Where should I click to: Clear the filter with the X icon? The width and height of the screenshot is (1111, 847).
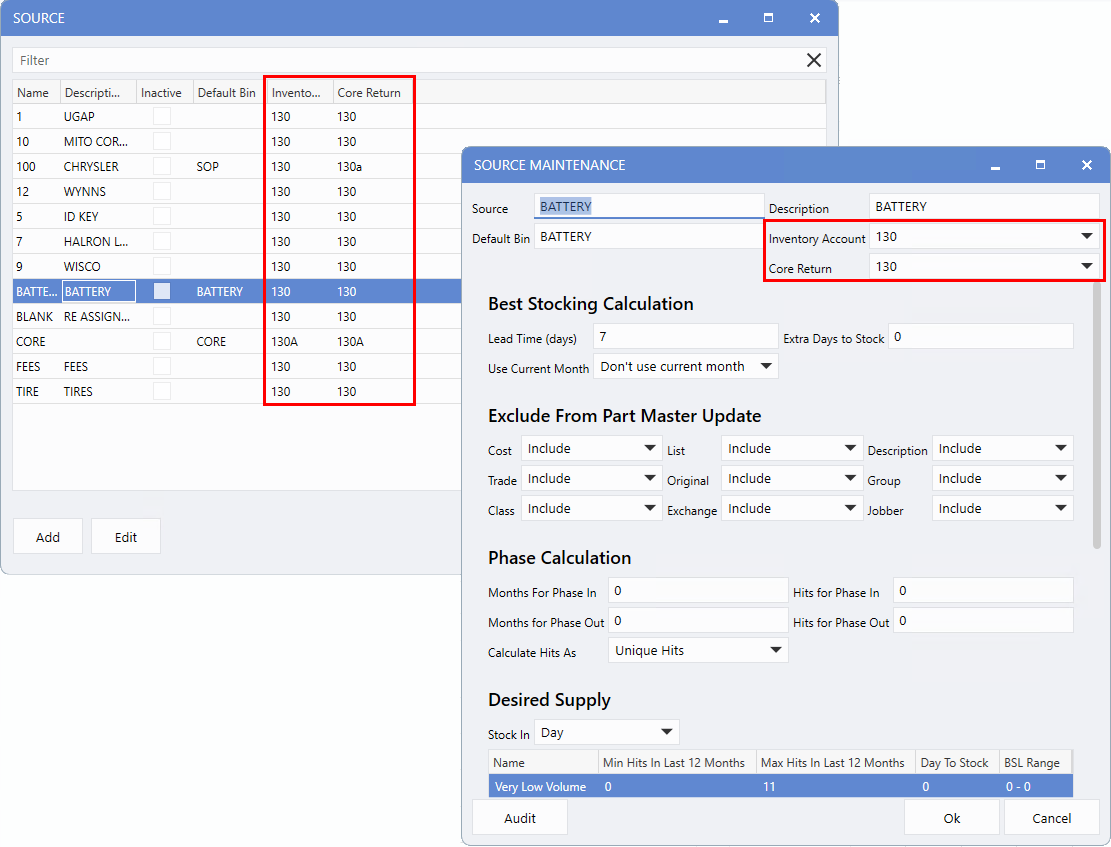coord(814,60)
